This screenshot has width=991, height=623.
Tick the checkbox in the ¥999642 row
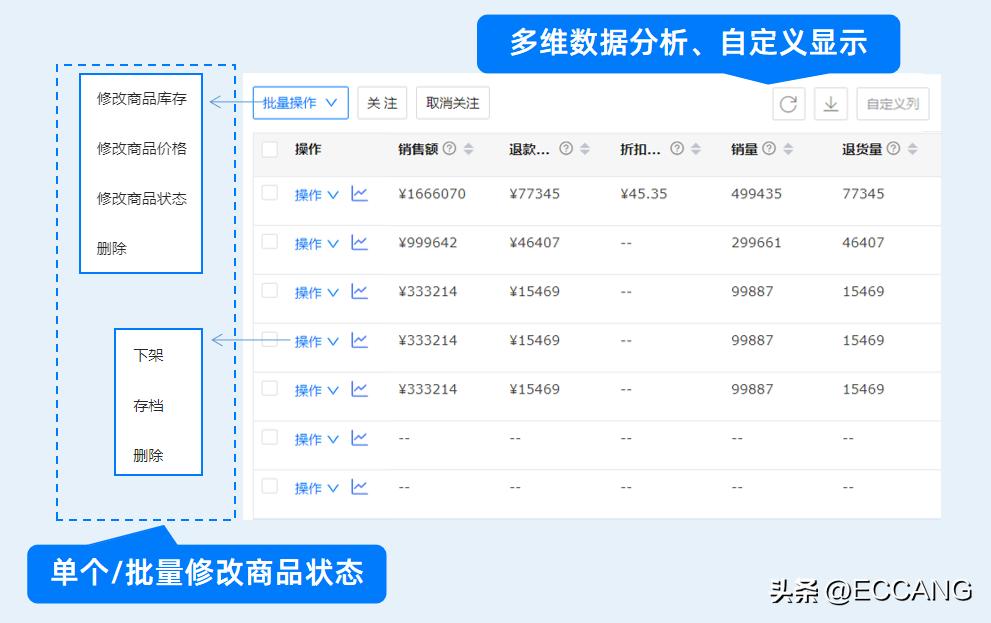[x=270, y=241]
